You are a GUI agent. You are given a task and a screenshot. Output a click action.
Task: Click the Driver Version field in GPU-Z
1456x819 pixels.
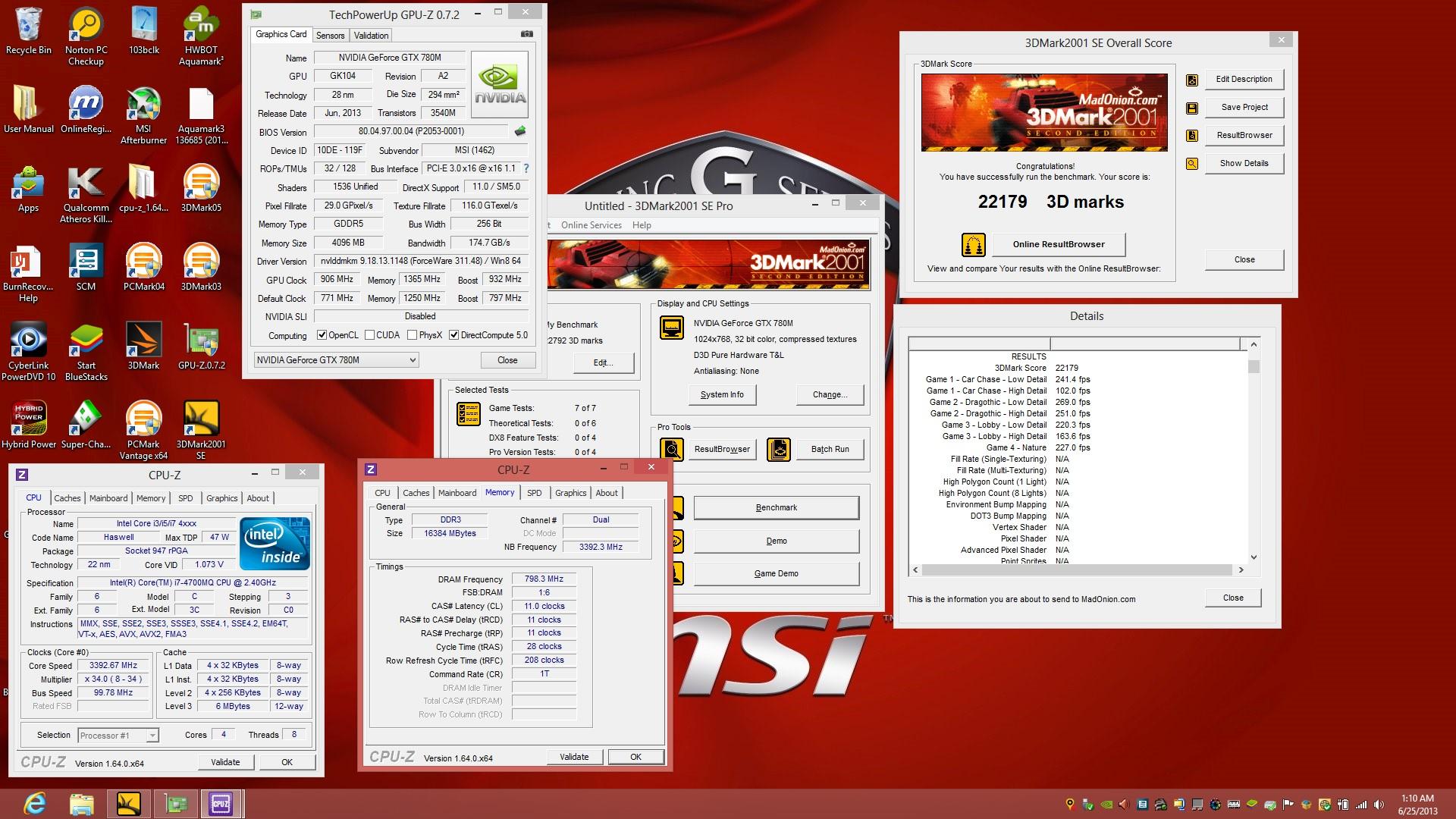(420, 261)
